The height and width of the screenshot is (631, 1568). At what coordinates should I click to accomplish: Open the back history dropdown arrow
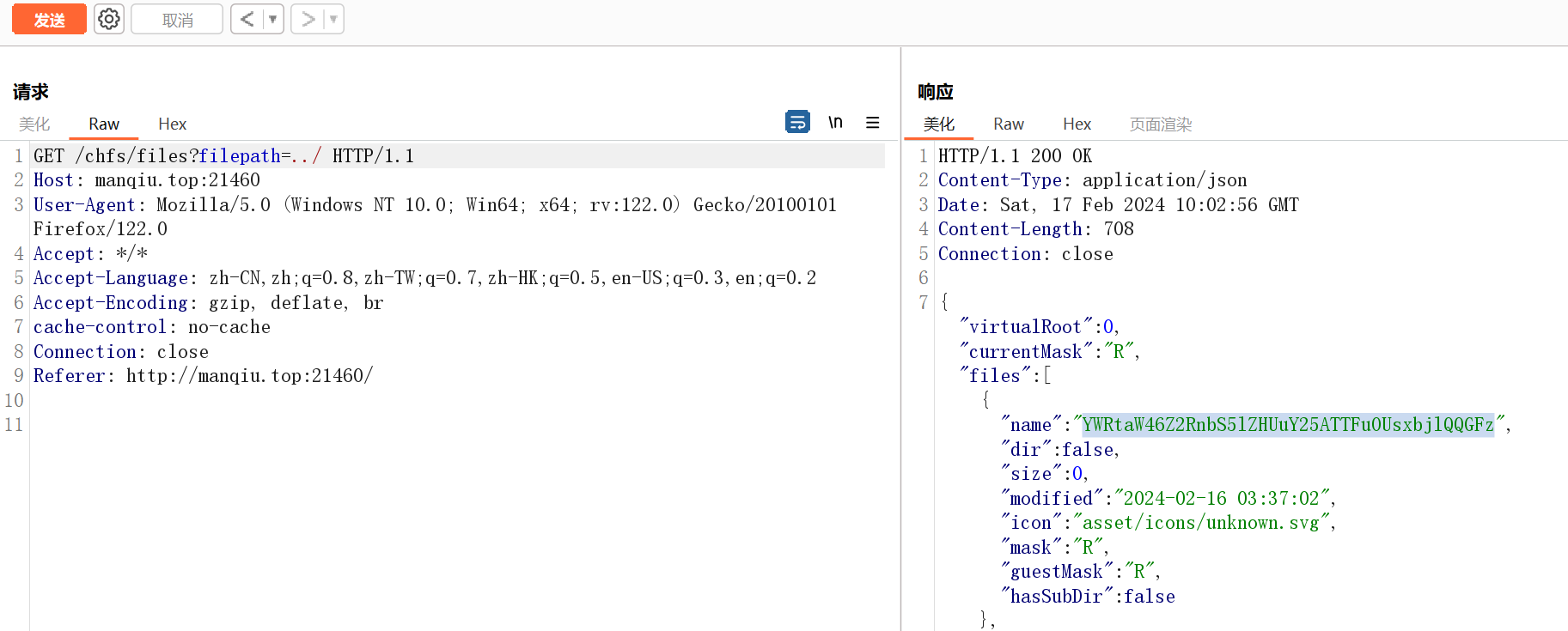pyautogui.click(x=273, y=19)
